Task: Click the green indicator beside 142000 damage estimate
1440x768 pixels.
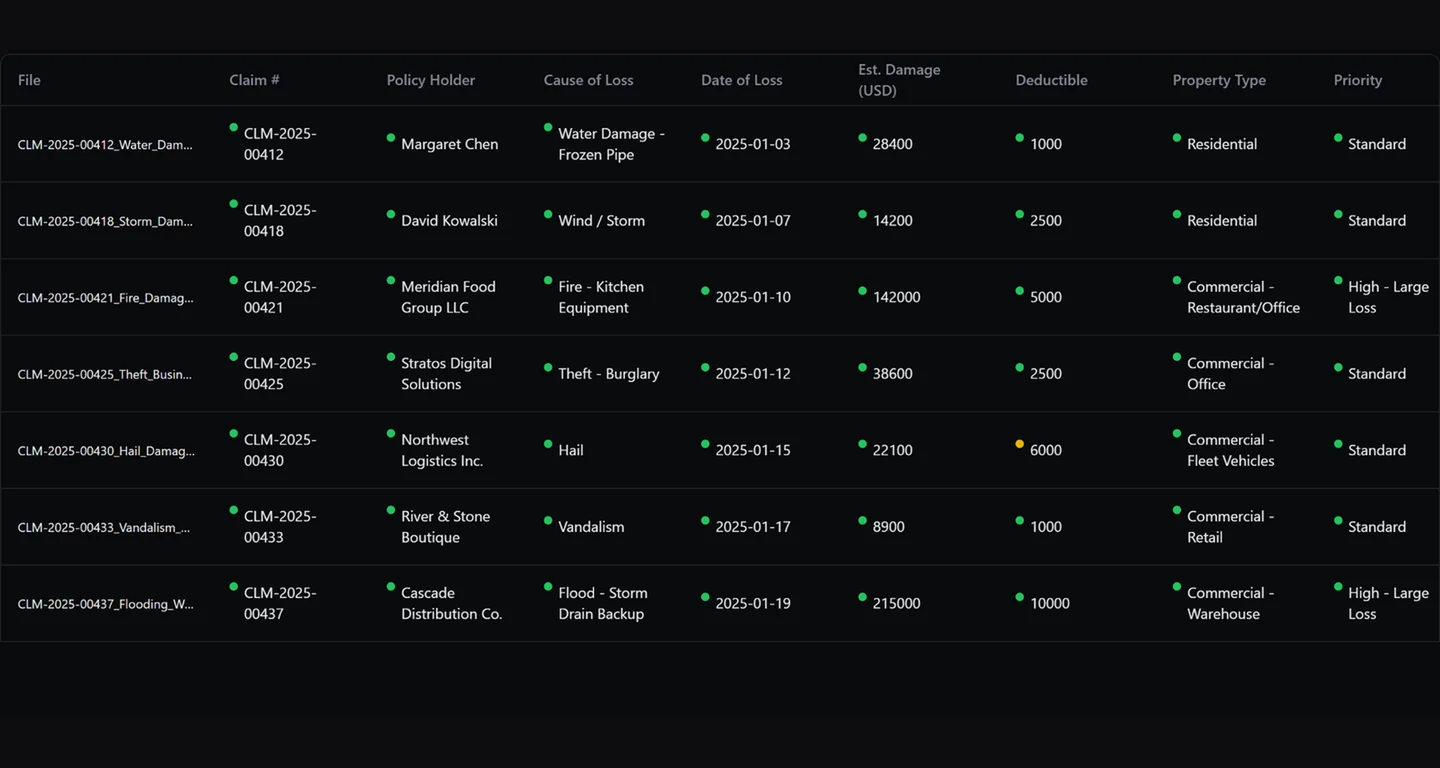Action: (x=860, y=292)
